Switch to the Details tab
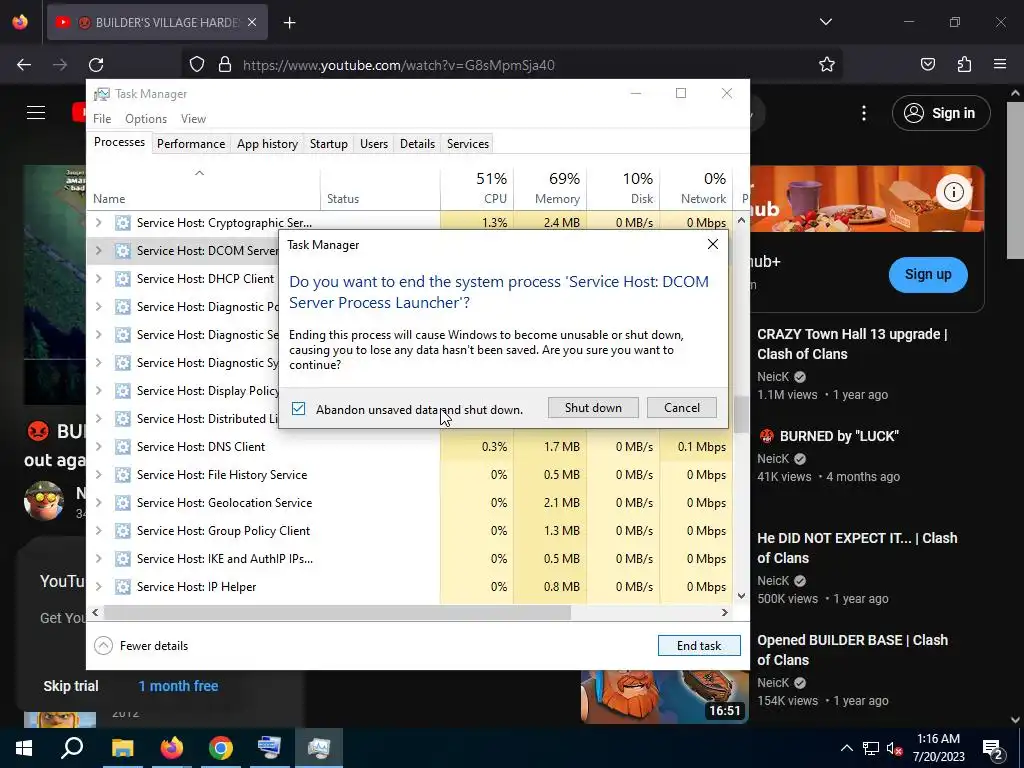The width and height of the screenshot is (1024, 768). [417, 144]
